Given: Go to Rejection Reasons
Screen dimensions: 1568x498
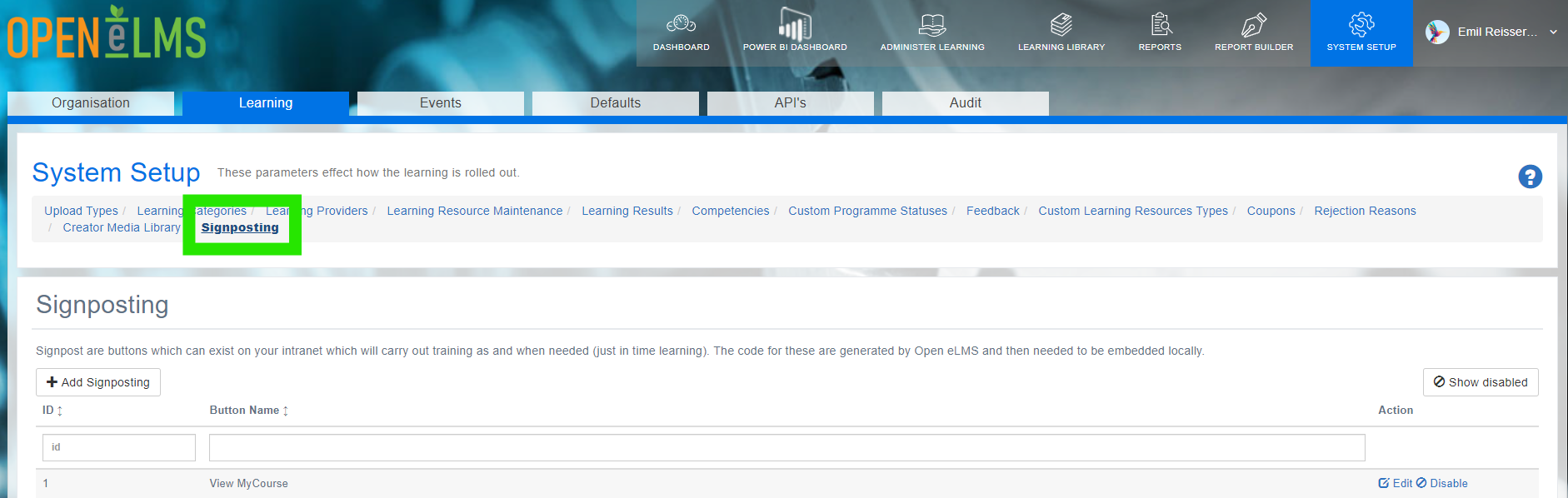Looking at the screenshot, I should [1365, 211].
